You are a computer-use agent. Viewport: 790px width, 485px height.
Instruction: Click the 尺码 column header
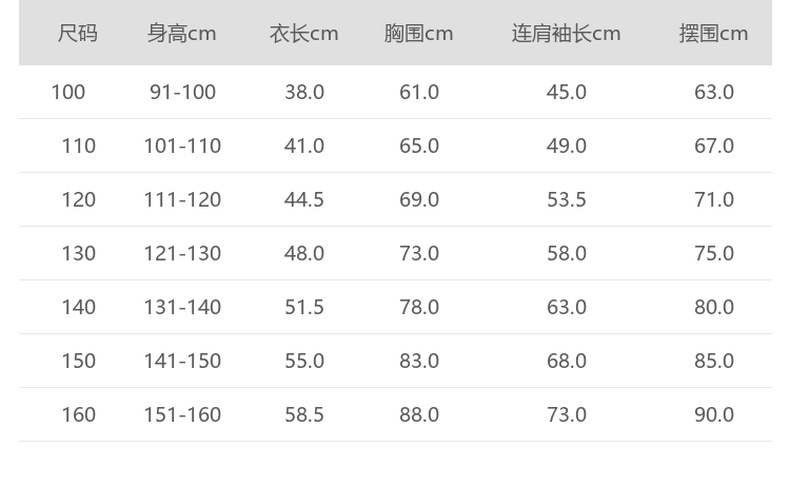coord(78,33)
